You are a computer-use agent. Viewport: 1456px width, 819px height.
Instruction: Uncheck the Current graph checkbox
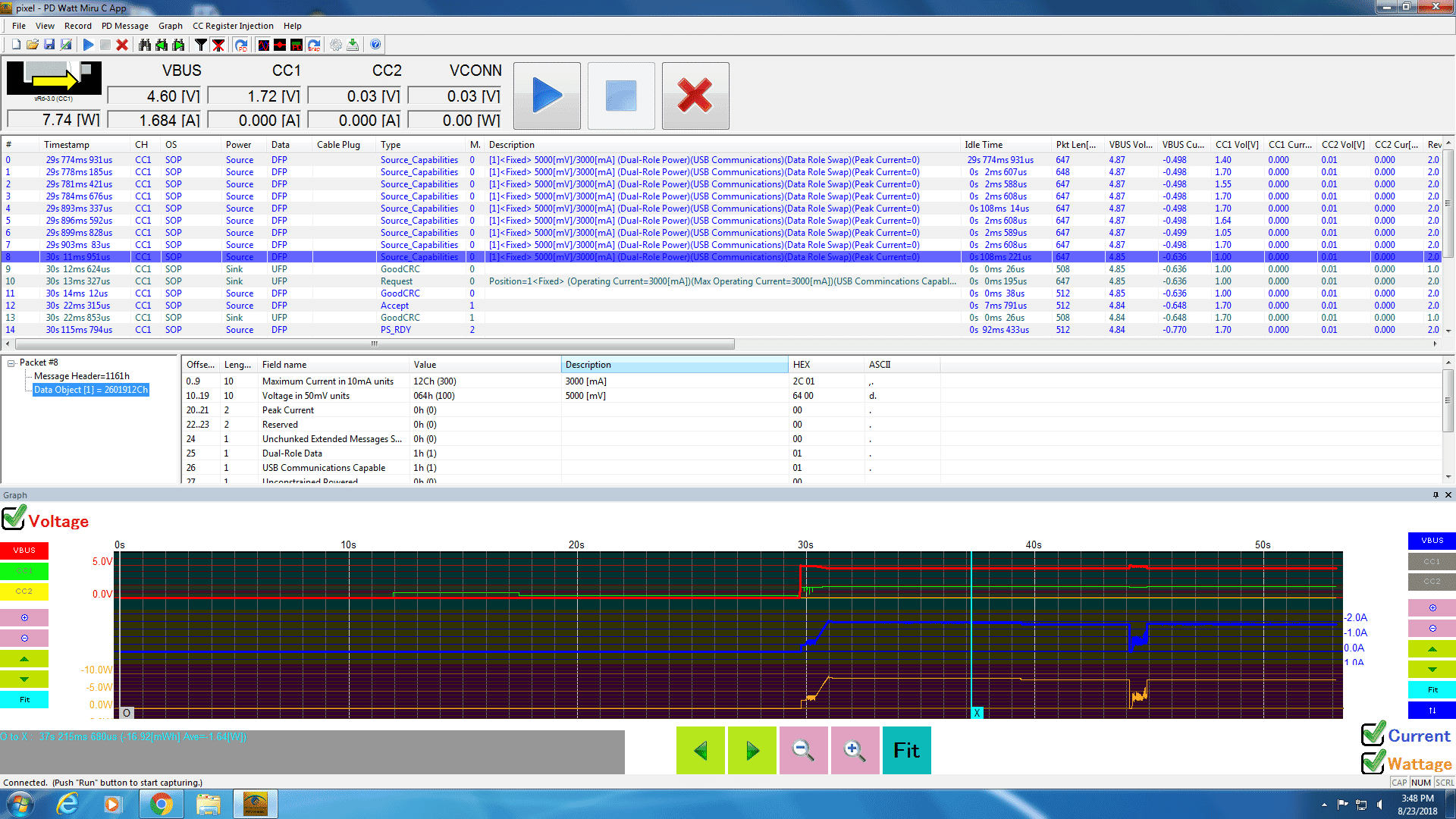1373,734
